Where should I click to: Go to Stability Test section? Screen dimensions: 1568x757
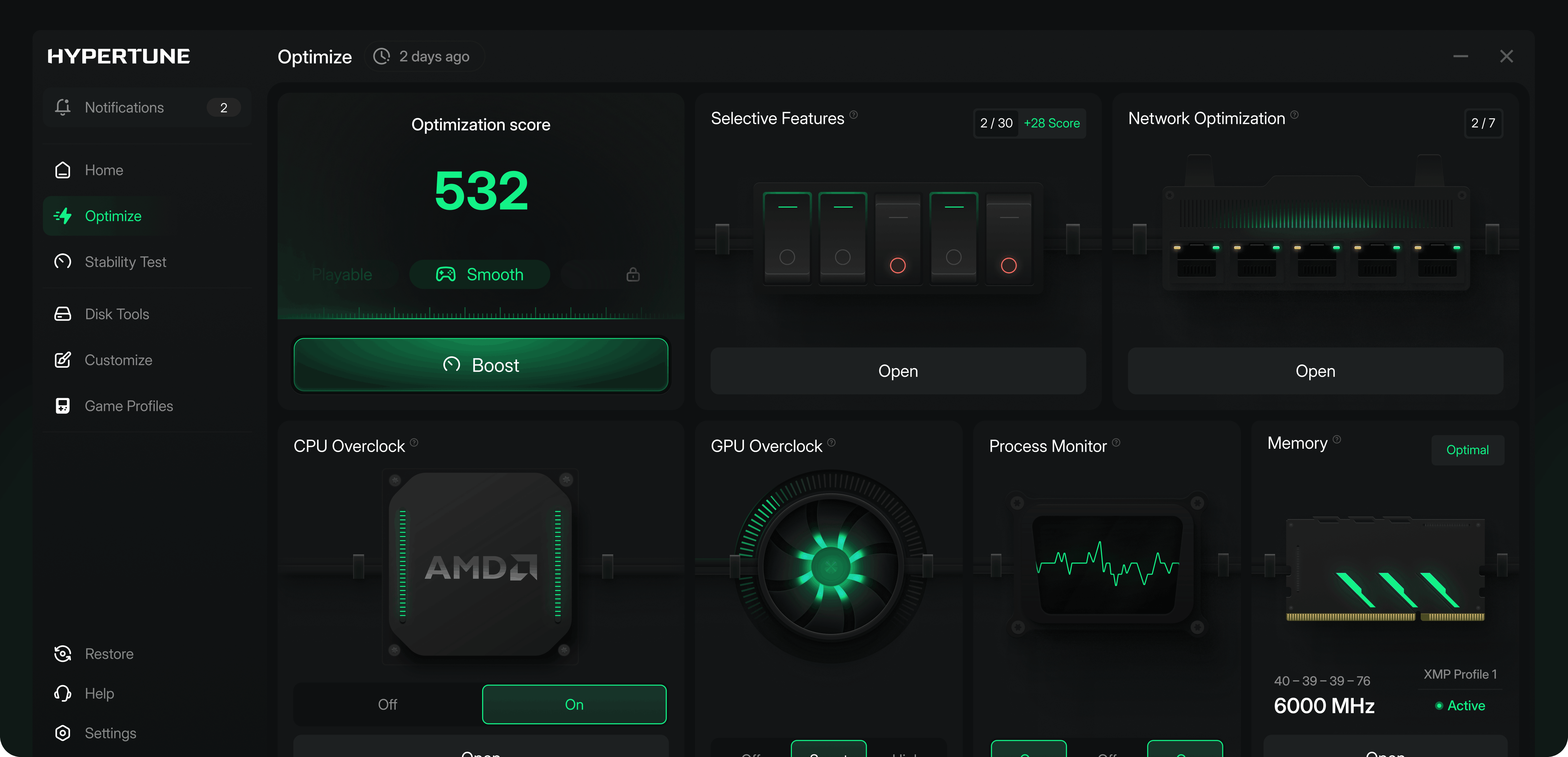pyautogui.click(x=147, y=261)
